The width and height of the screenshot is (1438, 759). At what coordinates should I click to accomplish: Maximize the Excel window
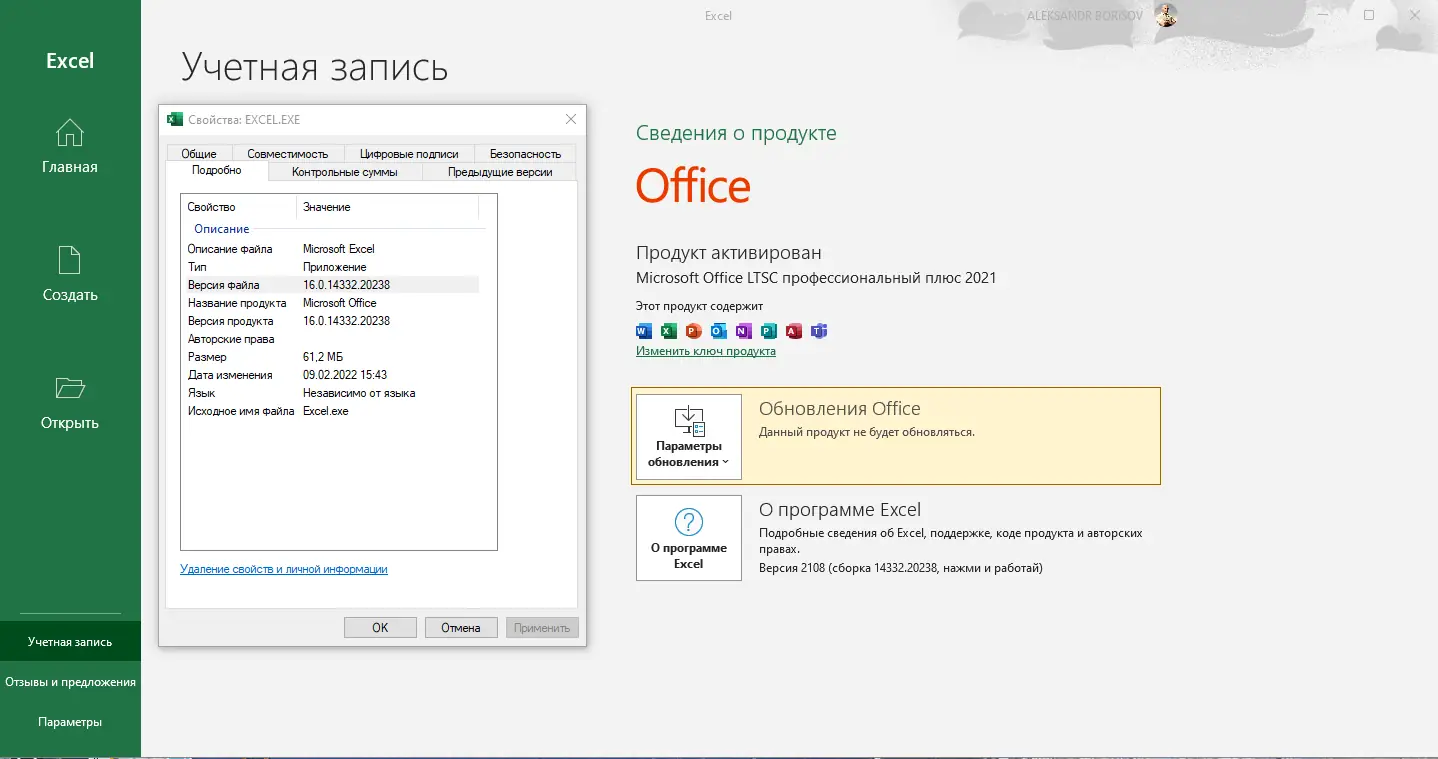[1369, 15]
